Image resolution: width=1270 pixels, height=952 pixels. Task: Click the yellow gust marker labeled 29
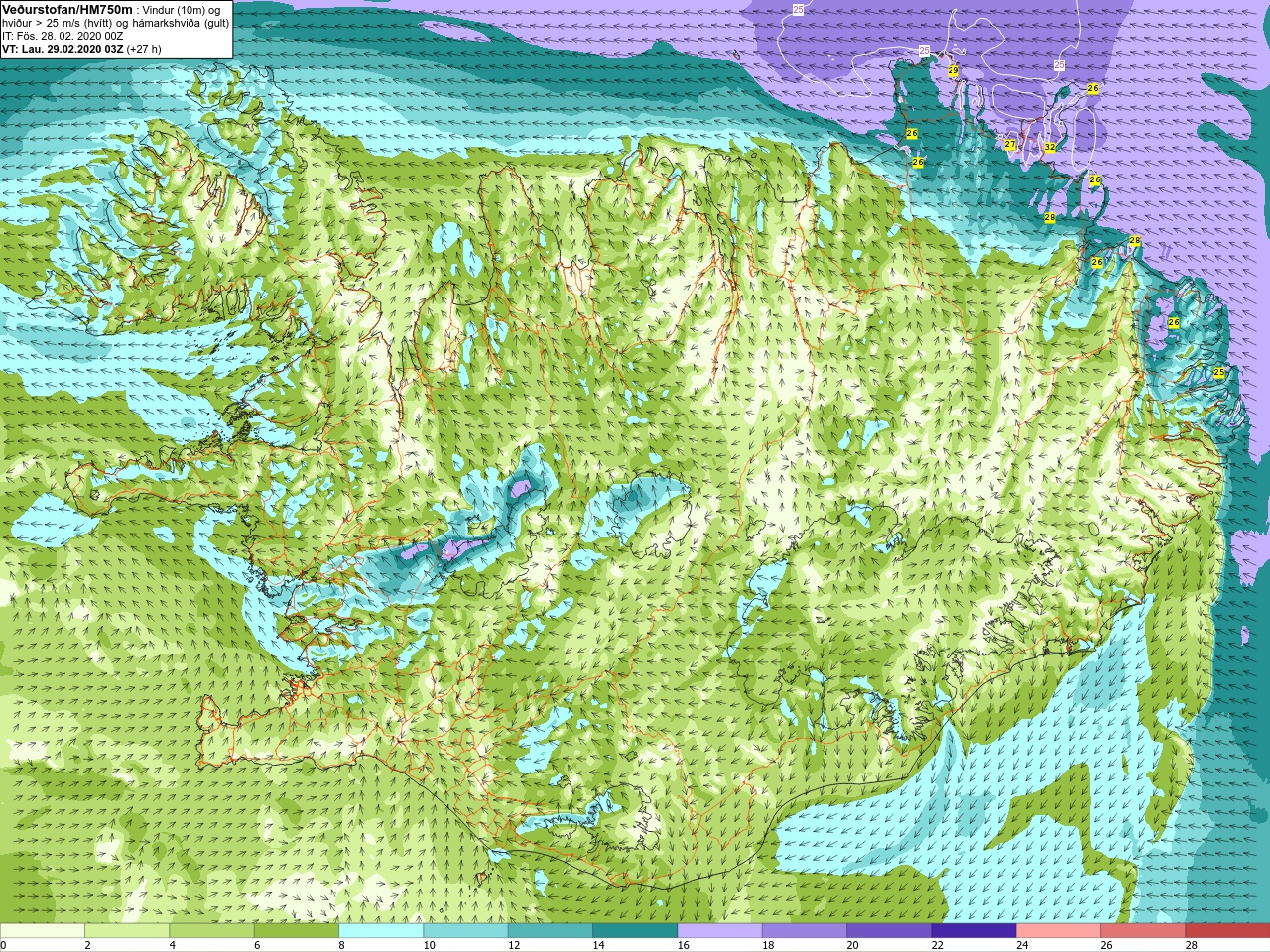point(953,71)
